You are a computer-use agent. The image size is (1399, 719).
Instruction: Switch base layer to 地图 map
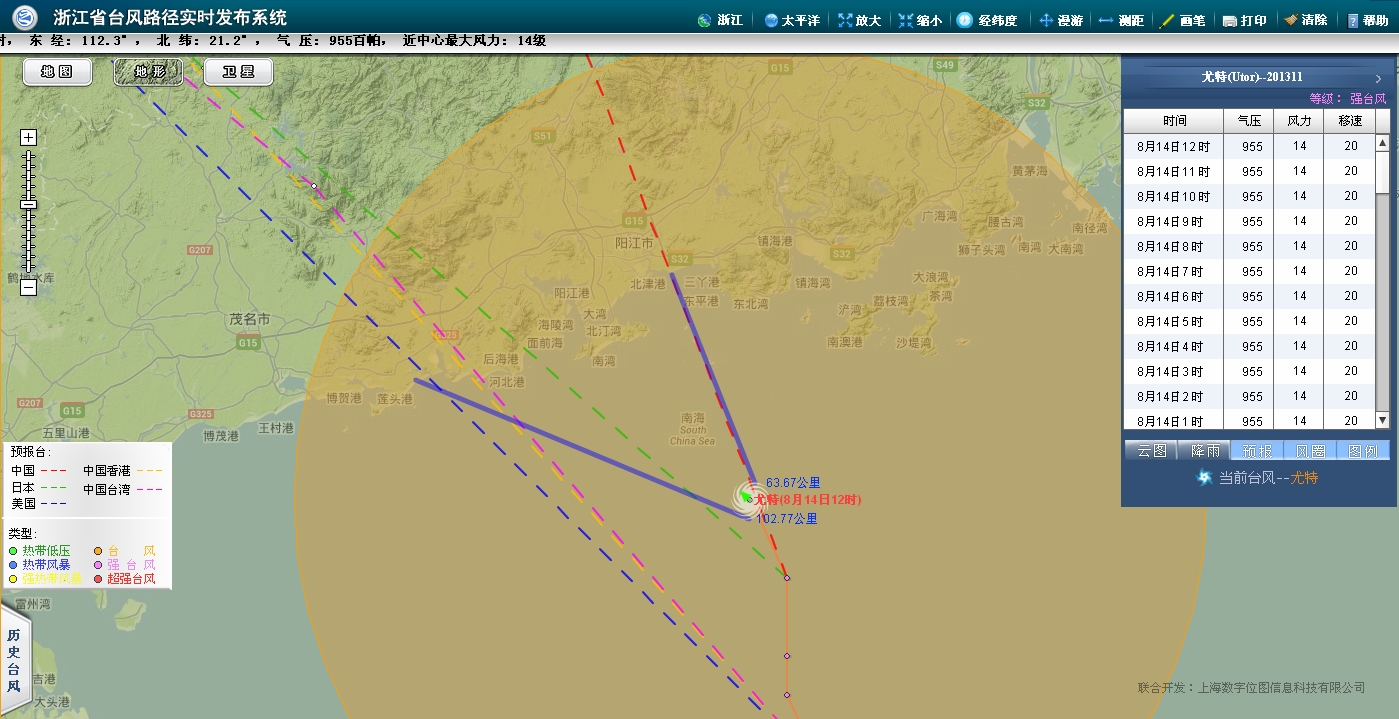(x=57, y=72)
